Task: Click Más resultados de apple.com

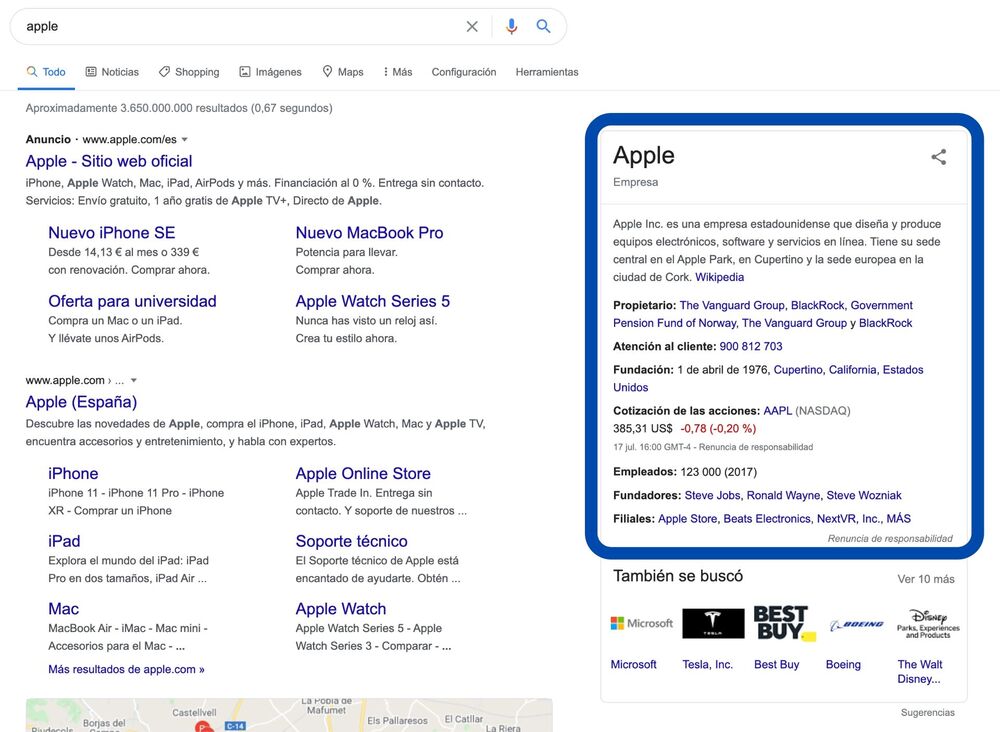Action: 125,669
